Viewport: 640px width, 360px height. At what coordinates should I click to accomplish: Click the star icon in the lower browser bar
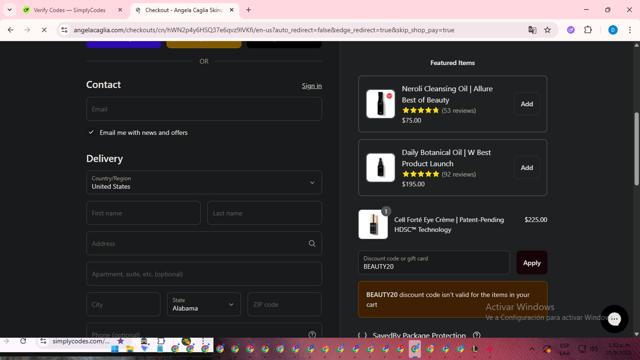[x=120, y=341]
